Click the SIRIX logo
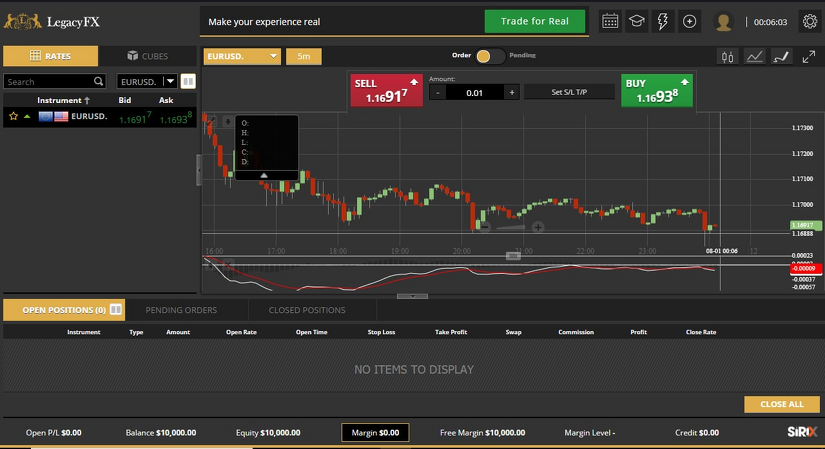 point(802,432)
